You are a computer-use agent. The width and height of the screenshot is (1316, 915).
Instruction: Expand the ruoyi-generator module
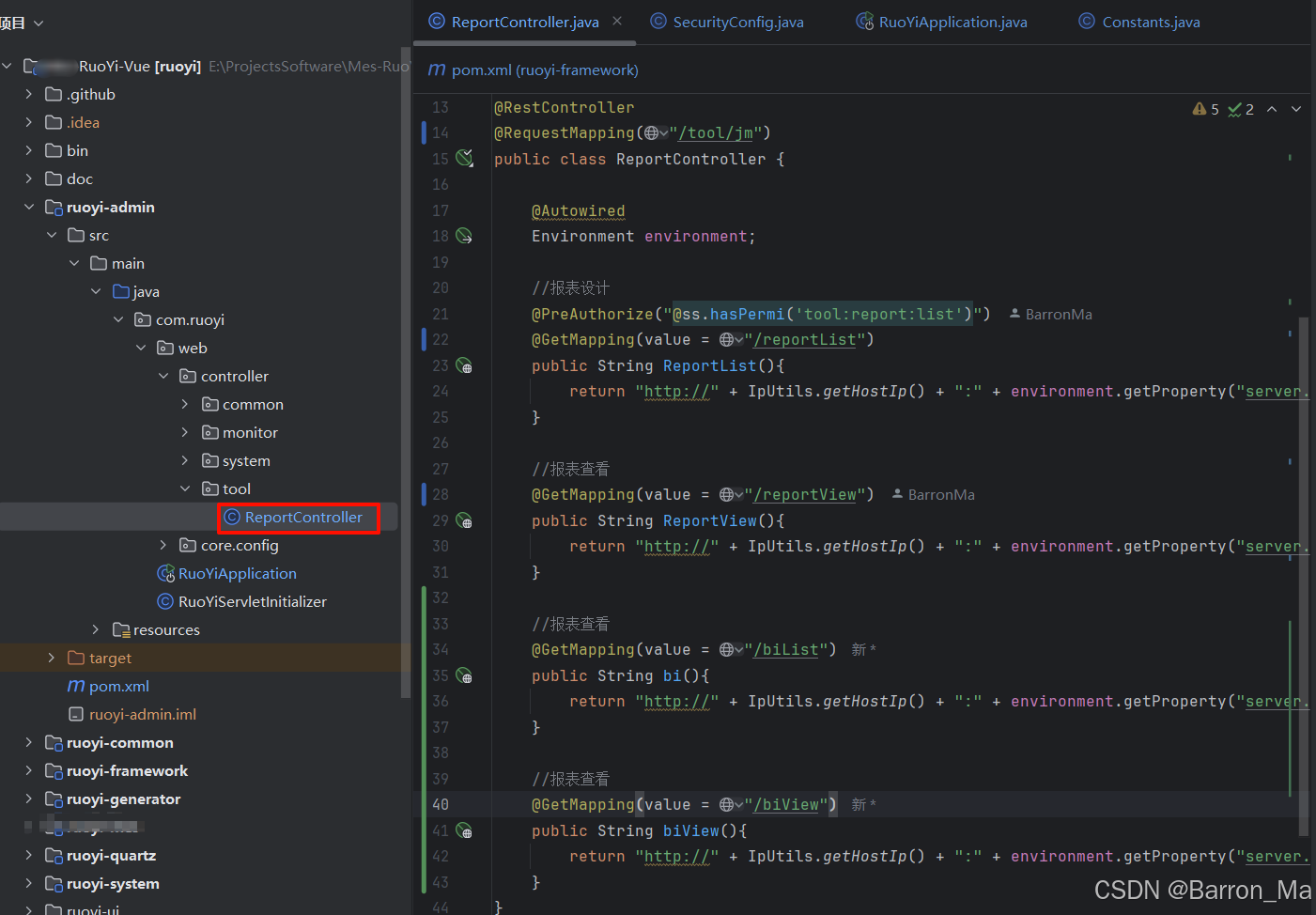click(x=29, y=799)
